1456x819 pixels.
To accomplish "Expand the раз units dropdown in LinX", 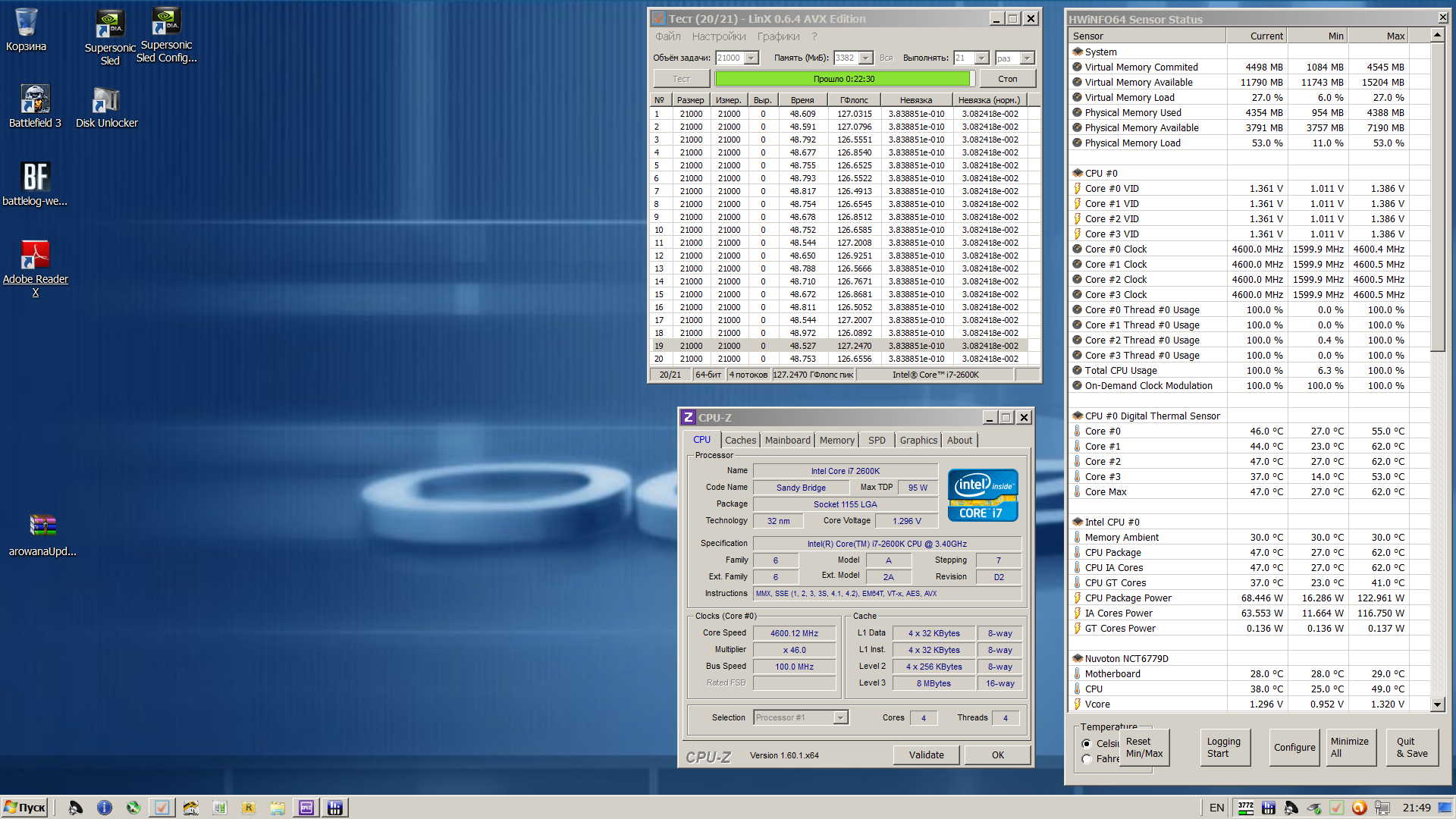I will pos(1027,58).
